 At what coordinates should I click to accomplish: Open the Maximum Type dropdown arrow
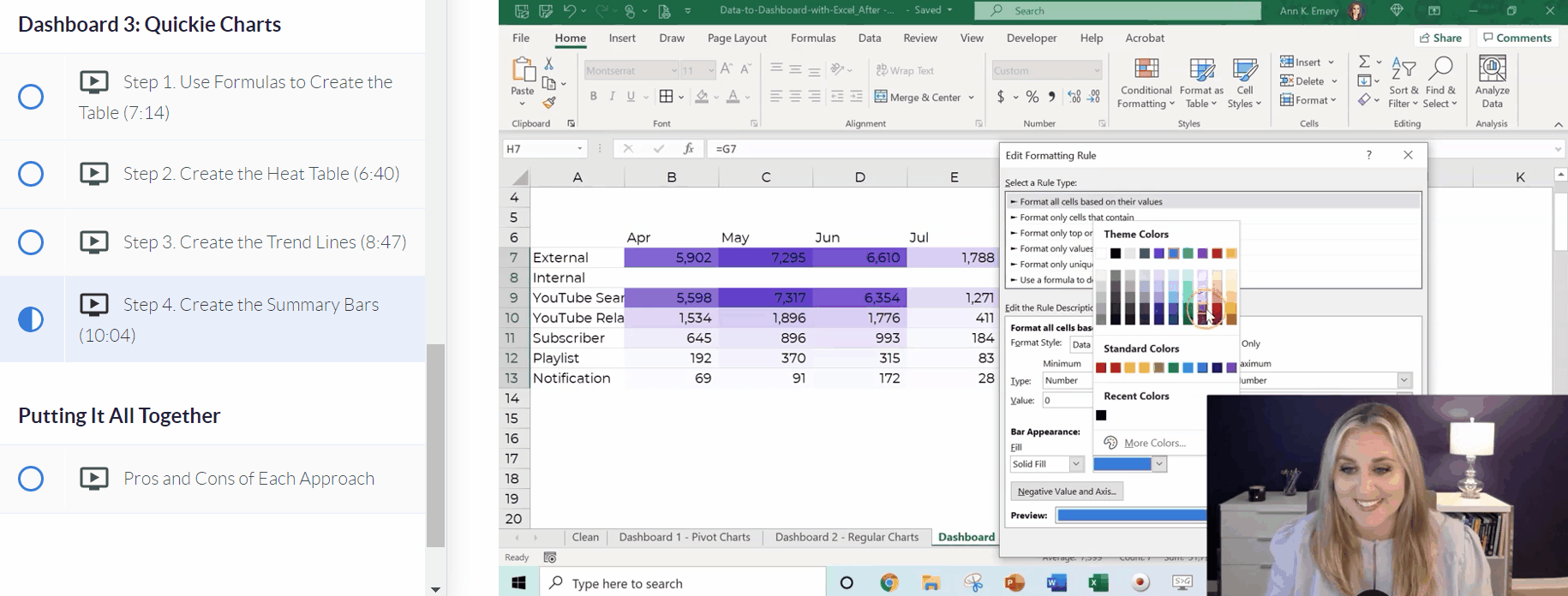(x=1404, y=380)
